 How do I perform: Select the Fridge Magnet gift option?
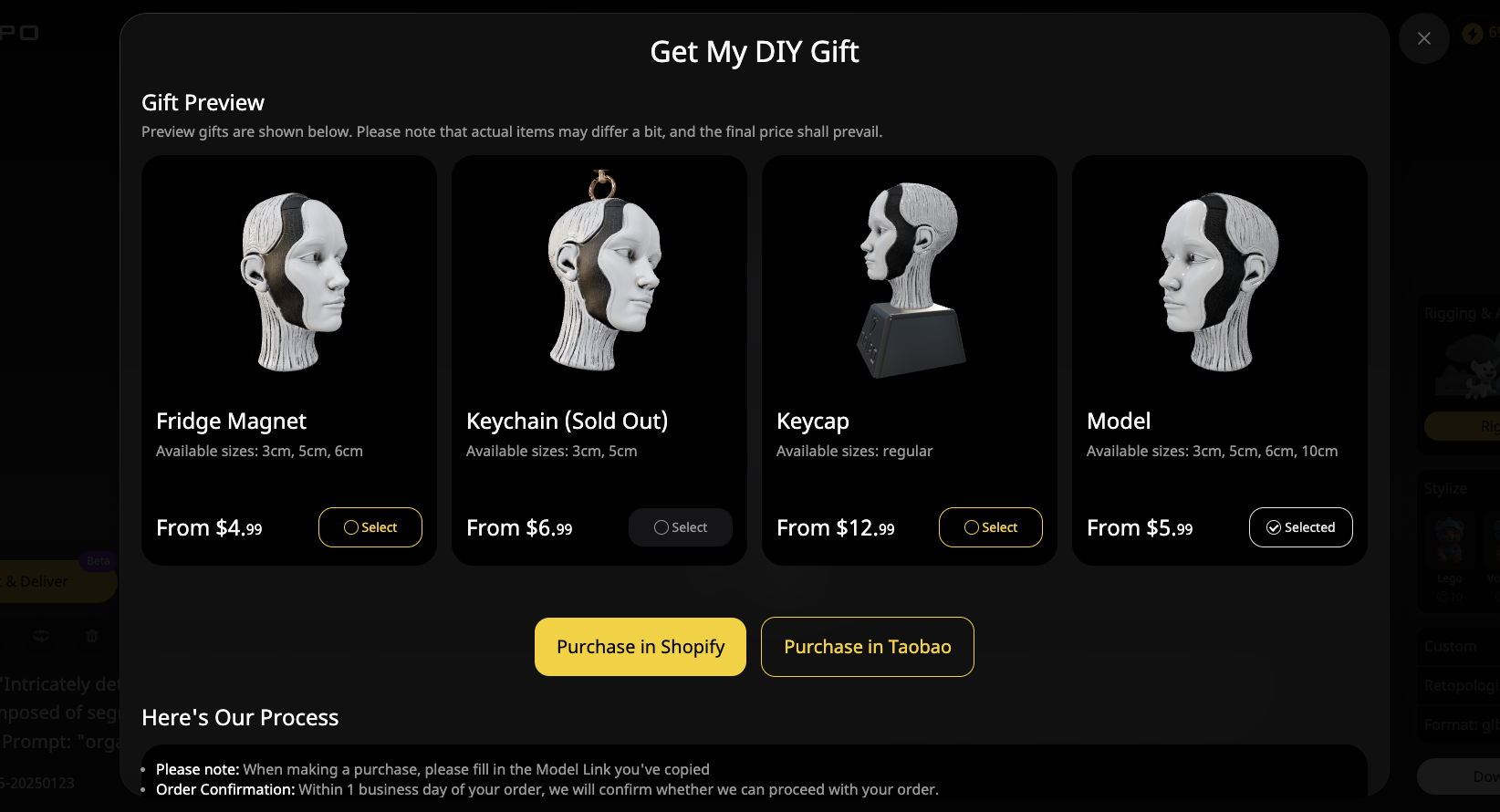(x=370, y=527)
